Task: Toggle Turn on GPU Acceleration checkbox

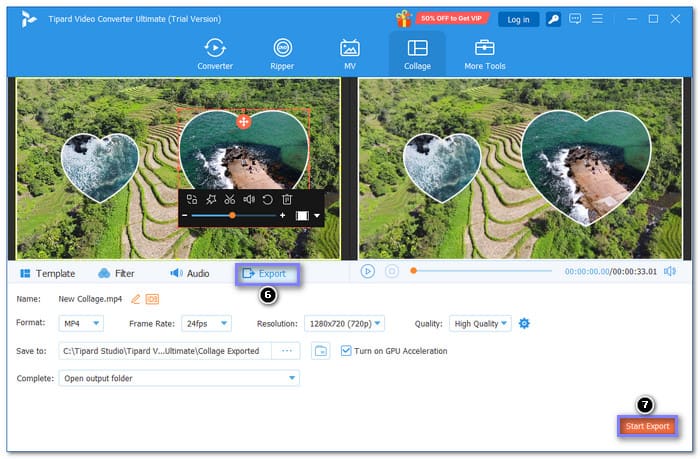Action: pyautogui.click(x=346, y=351)
